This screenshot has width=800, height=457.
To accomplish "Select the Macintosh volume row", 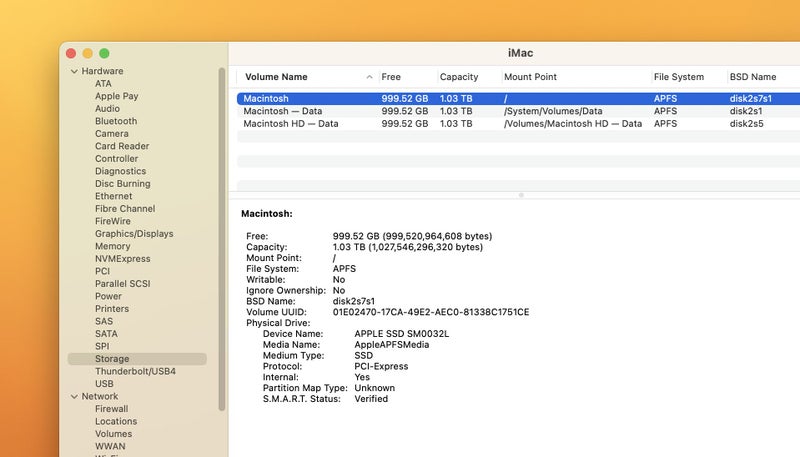I will tap(266, 98).
